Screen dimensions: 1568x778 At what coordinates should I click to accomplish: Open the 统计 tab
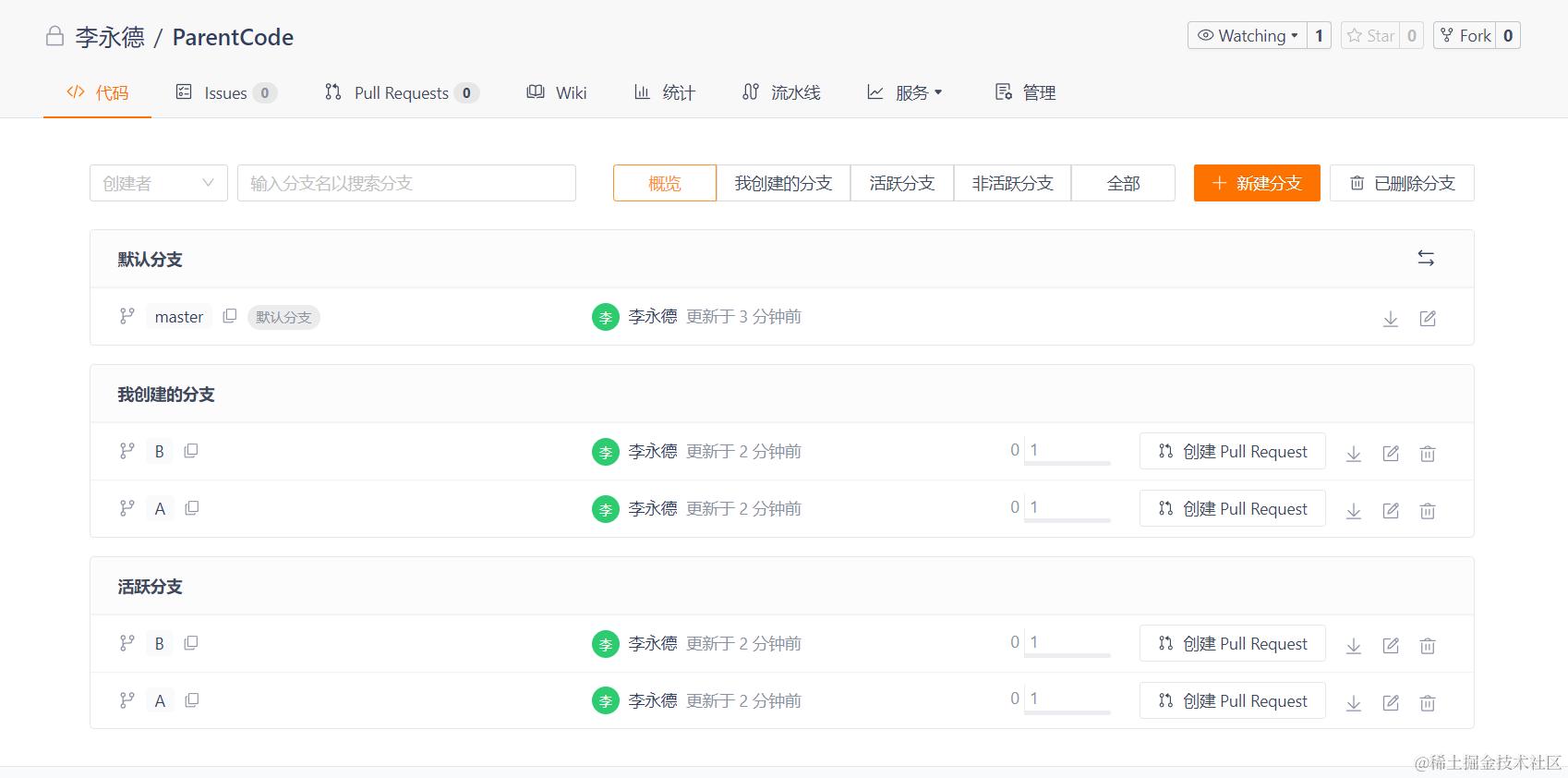[664, 92]
